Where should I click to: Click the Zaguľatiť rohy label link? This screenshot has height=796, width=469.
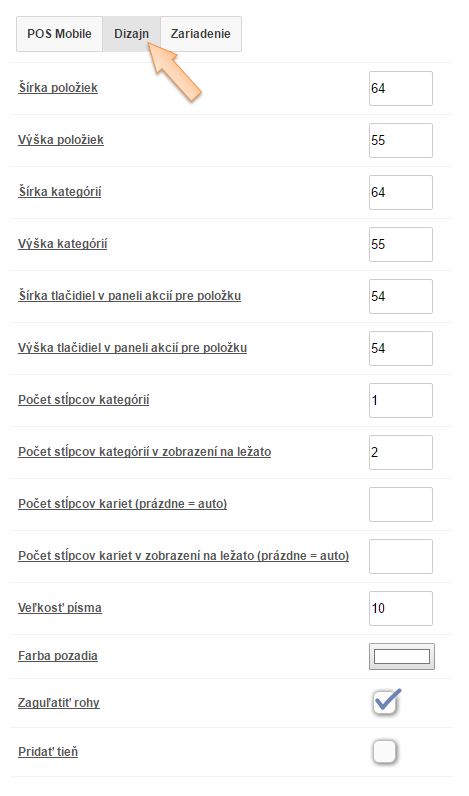(59, 703)
